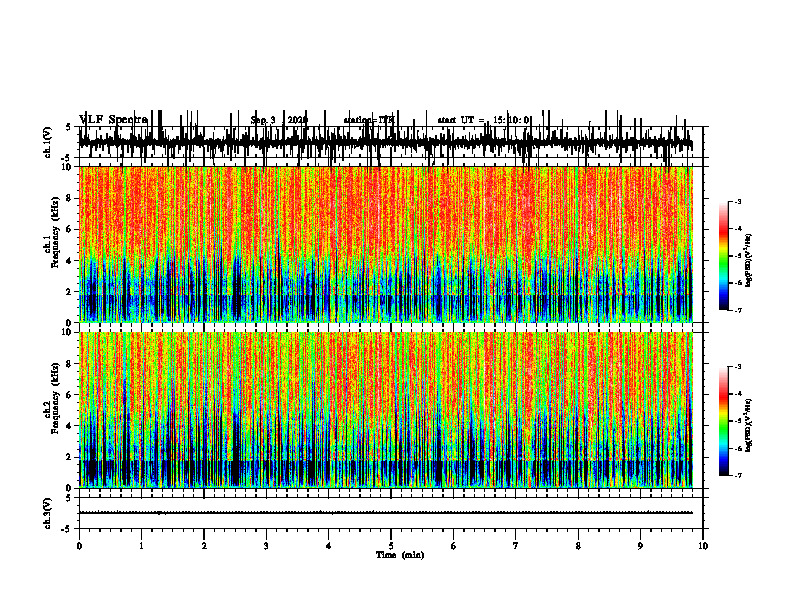Click the 'Sep. 3' date label in header

[x=263, y=120]
